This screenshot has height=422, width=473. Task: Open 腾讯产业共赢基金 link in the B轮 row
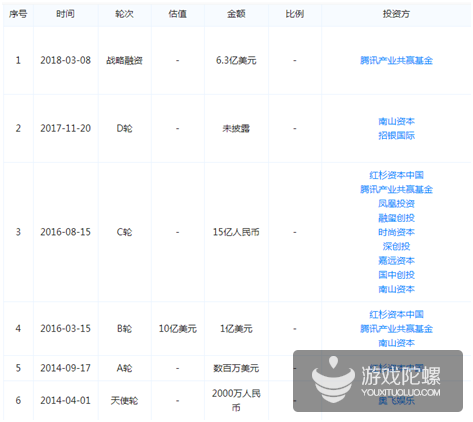pyautogui.click(x=396, y=329)
